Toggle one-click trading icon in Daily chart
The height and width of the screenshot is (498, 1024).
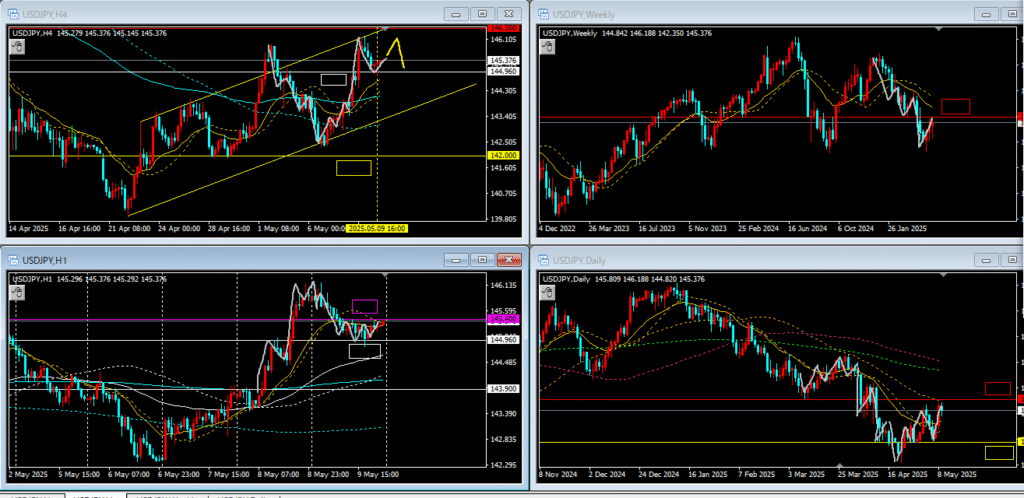[548, 292]
